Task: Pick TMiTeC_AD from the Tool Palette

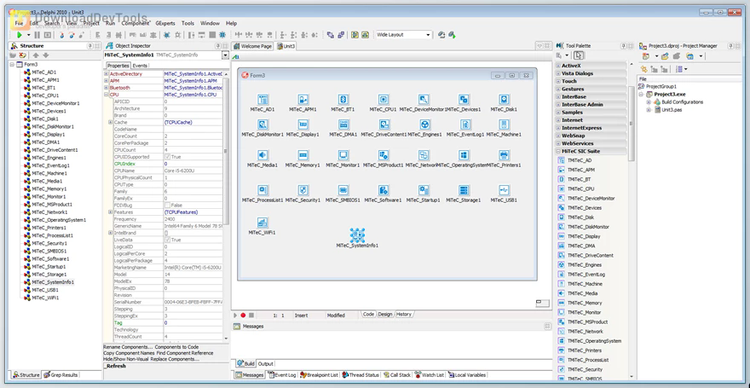Action: tap(579, 161)
